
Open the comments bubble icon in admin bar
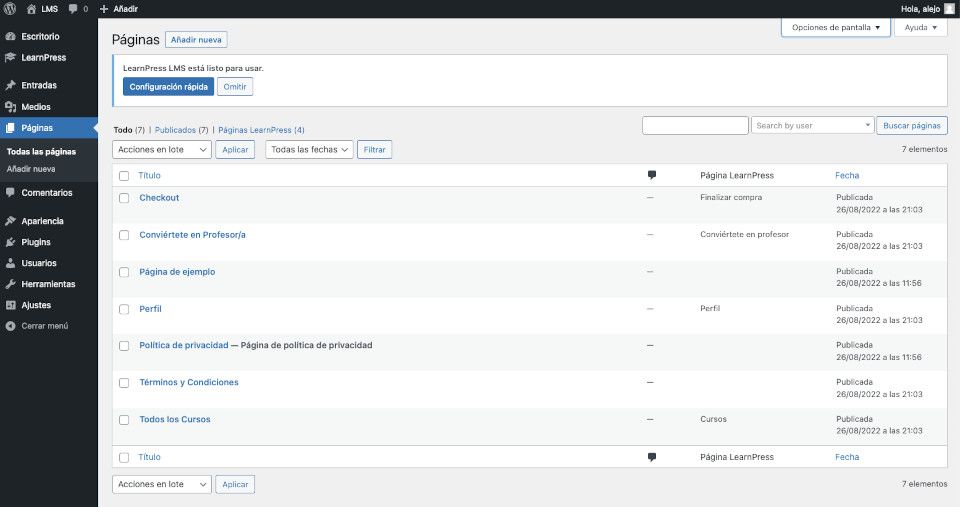point(73,9)
